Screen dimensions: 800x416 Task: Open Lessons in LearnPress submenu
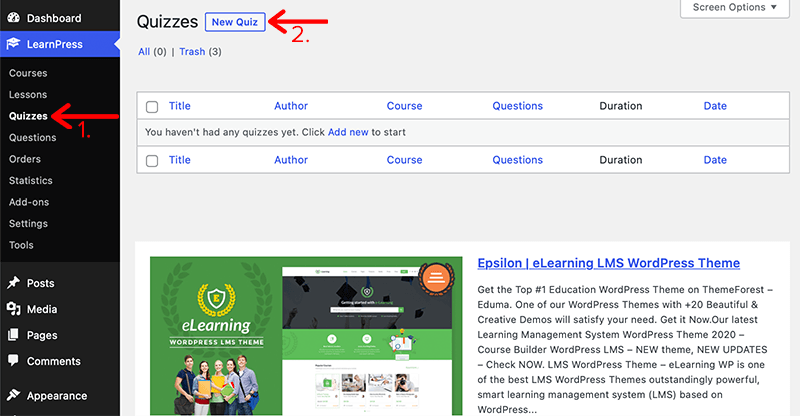[28, 94]
